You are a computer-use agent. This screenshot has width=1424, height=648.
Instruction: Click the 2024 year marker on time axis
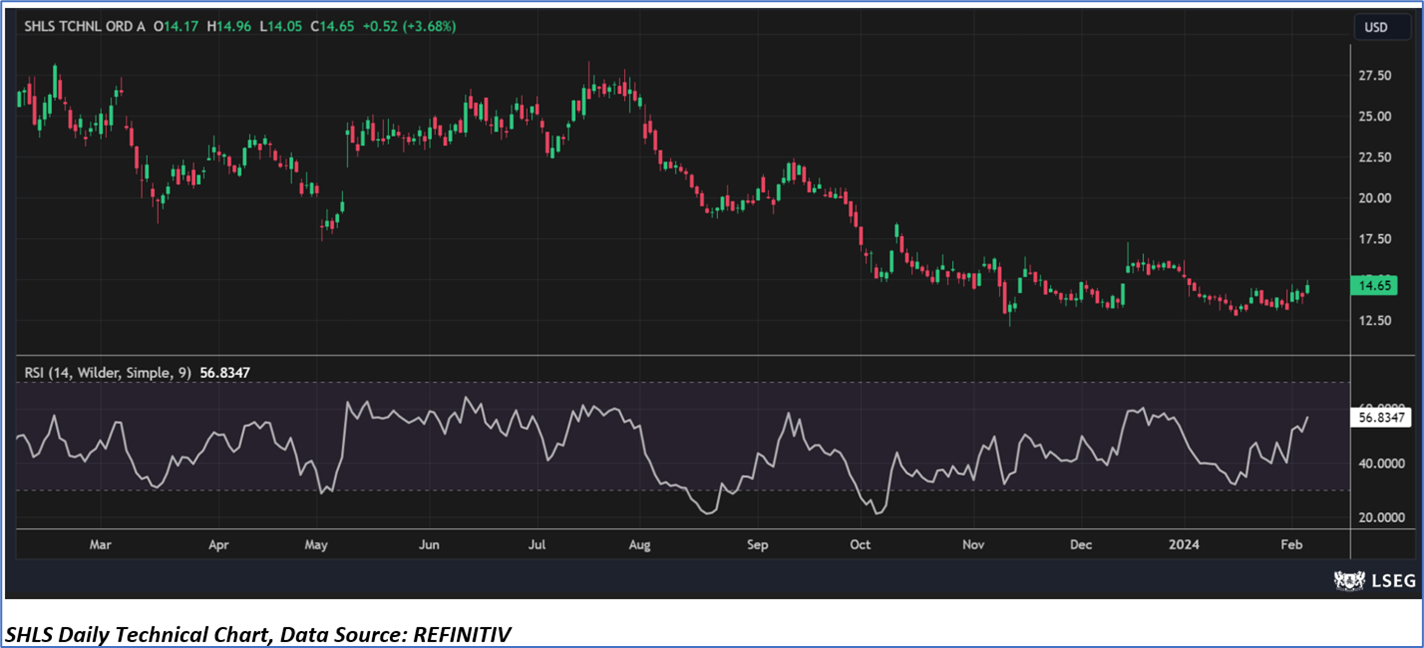pos(1187,546)
